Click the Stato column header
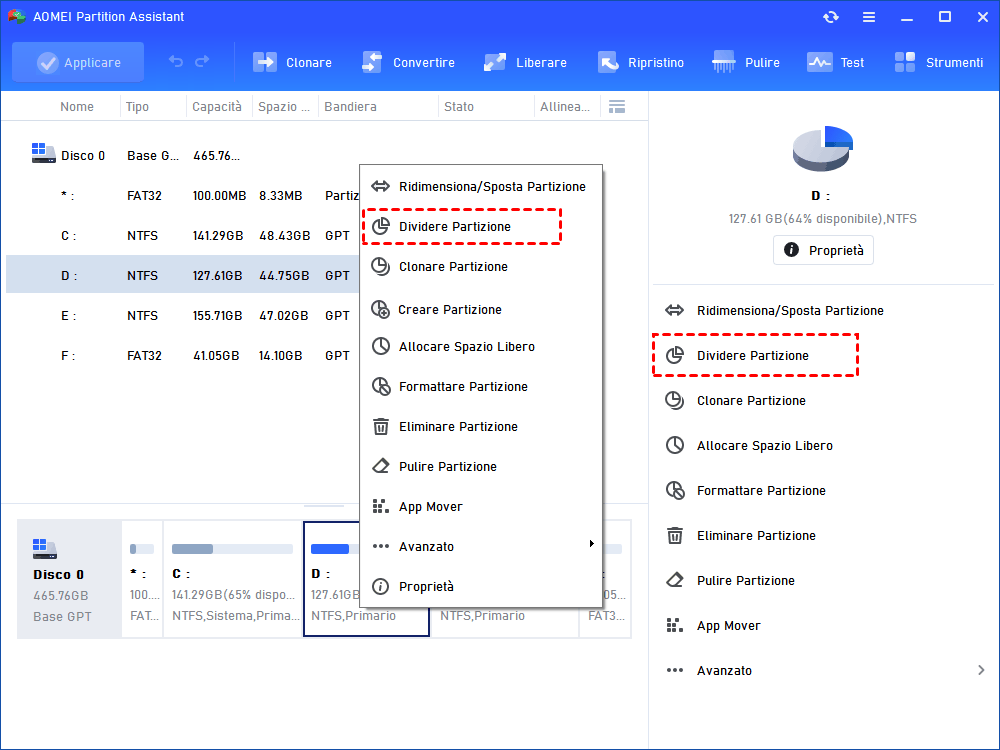This screenshot has width=1000, height=750. point(459,107)
